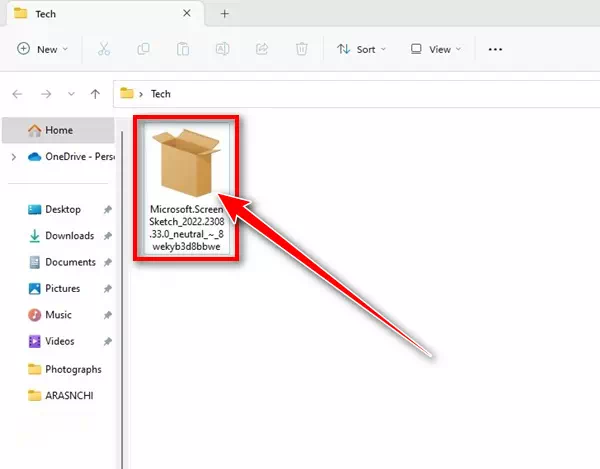Click the Cut scissors icon
600x469 pixels.
[104, 49]
